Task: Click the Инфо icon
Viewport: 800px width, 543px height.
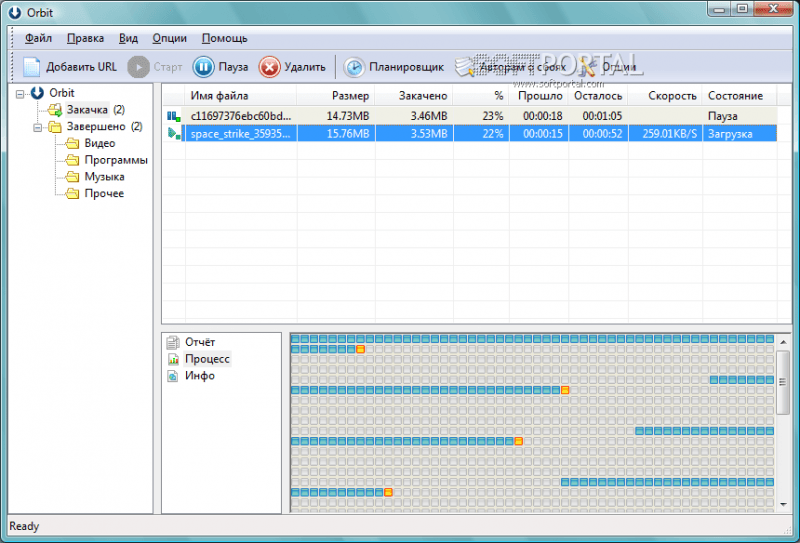Action: pos(173,376)
